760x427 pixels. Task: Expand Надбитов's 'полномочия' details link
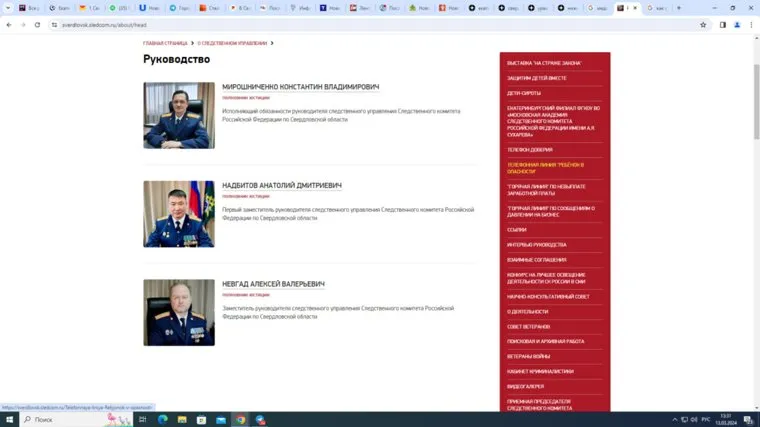(246, 196)
